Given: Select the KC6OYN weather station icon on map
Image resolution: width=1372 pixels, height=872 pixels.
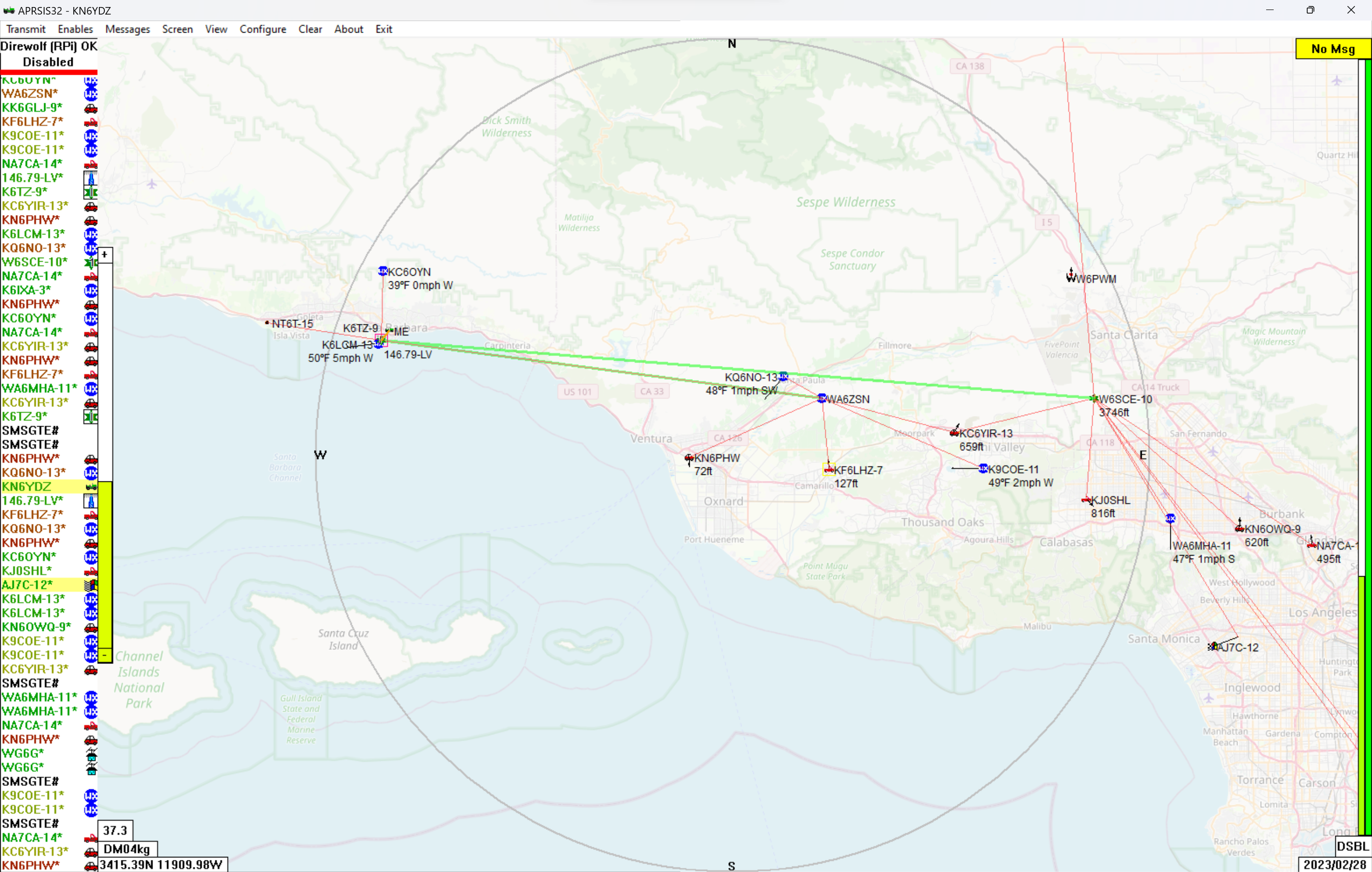Looking at the screenshot, I should tap(383, 271).
